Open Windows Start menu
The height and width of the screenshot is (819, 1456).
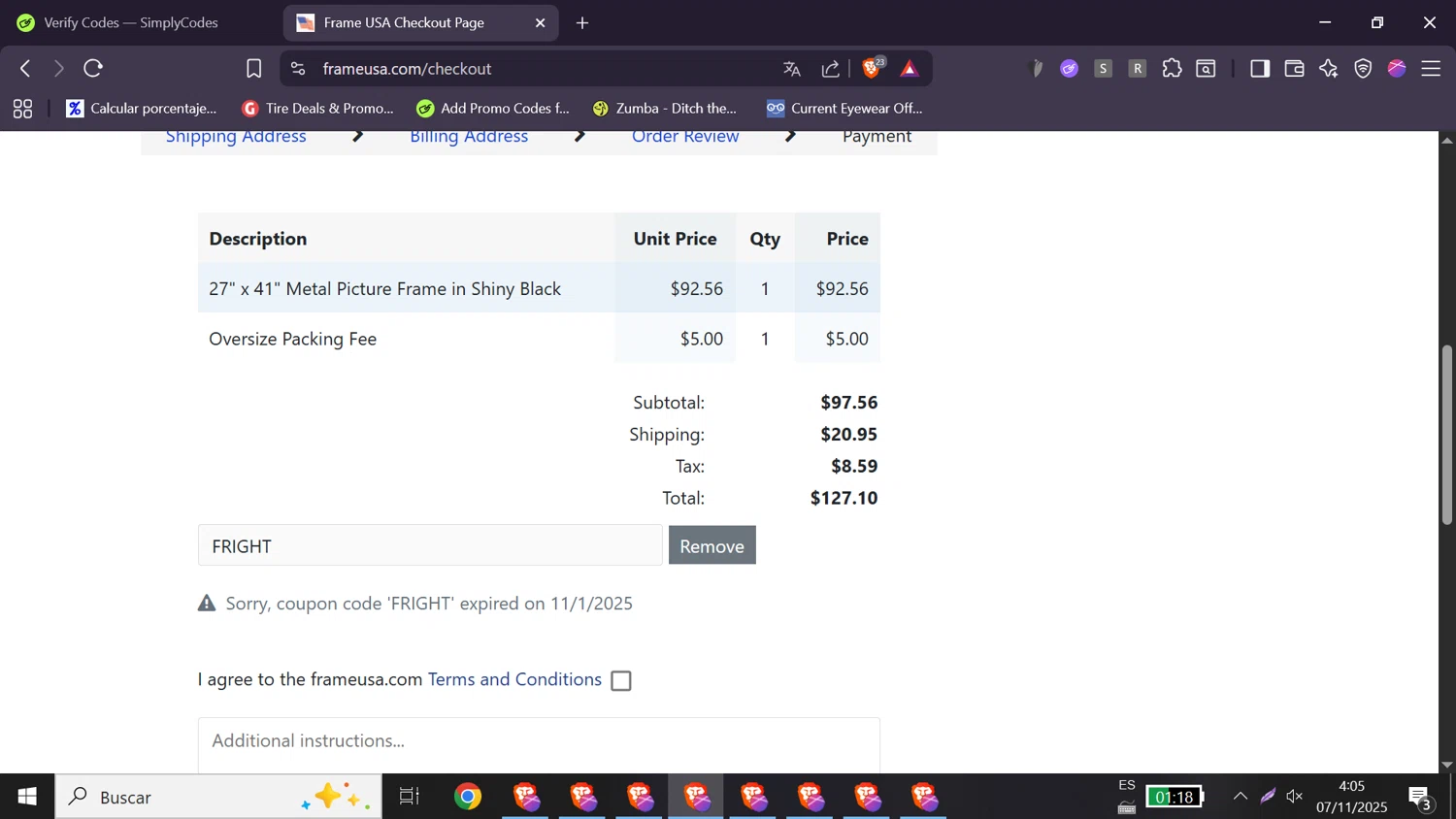tap(27, 797)
